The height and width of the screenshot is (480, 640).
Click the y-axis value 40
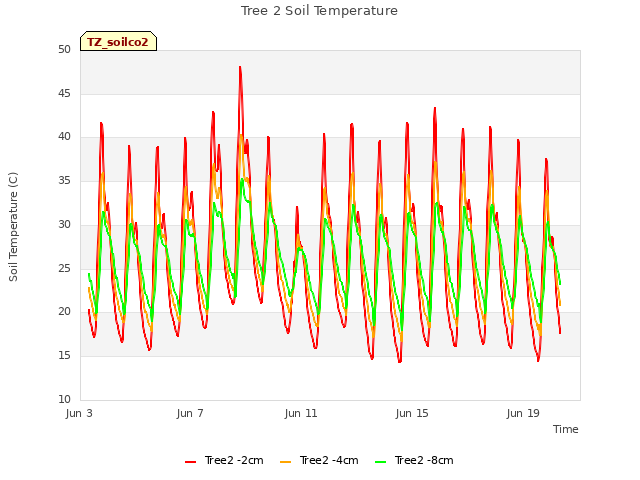point(64,137)
